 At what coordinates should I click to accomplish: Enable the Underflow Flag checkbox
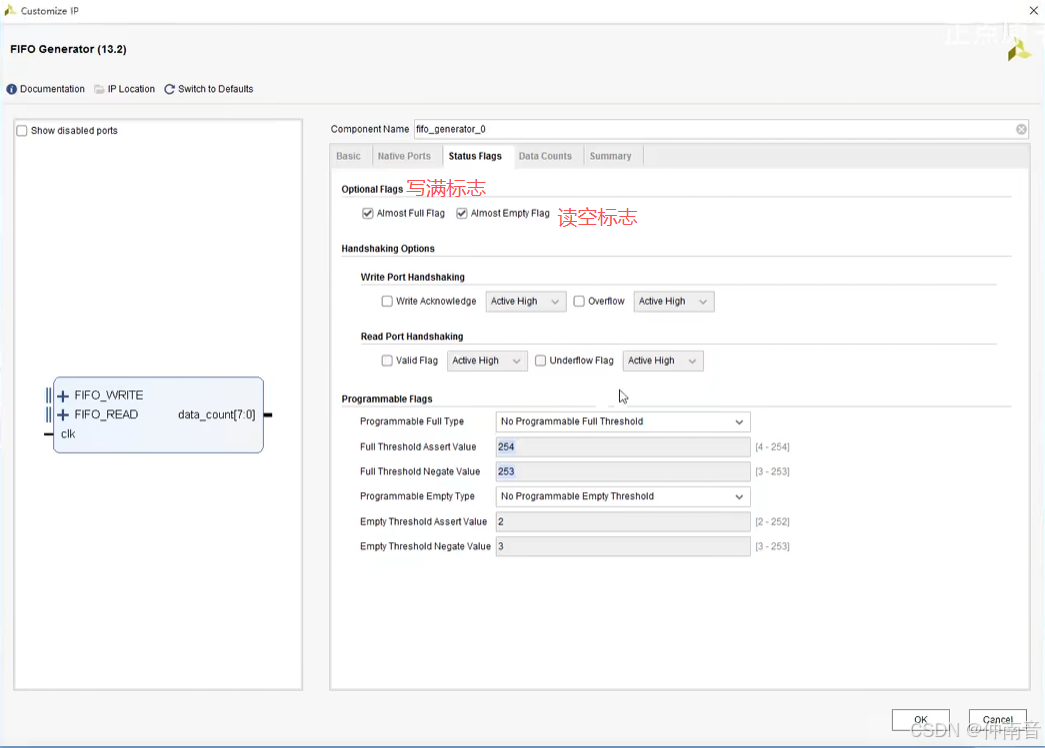[x=540, y=361]
